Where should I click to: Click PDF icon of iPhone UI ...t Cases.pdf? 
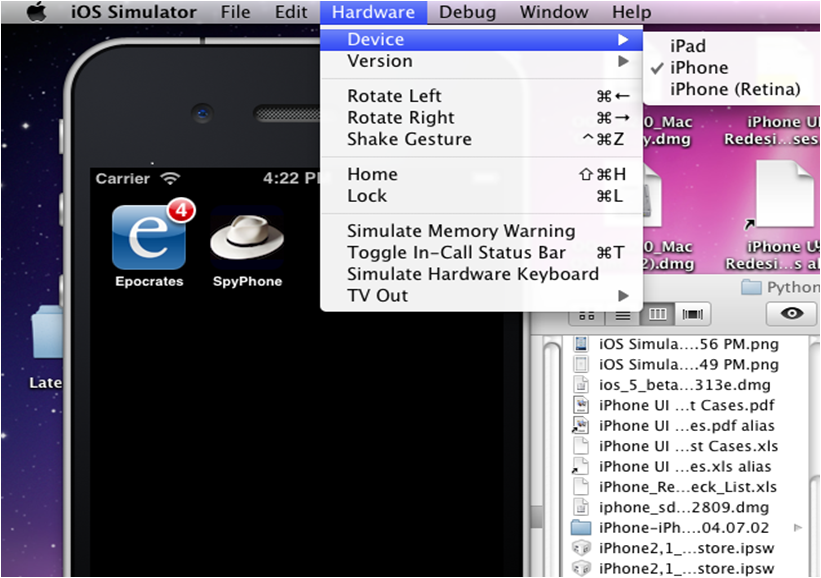pos(581,405)
